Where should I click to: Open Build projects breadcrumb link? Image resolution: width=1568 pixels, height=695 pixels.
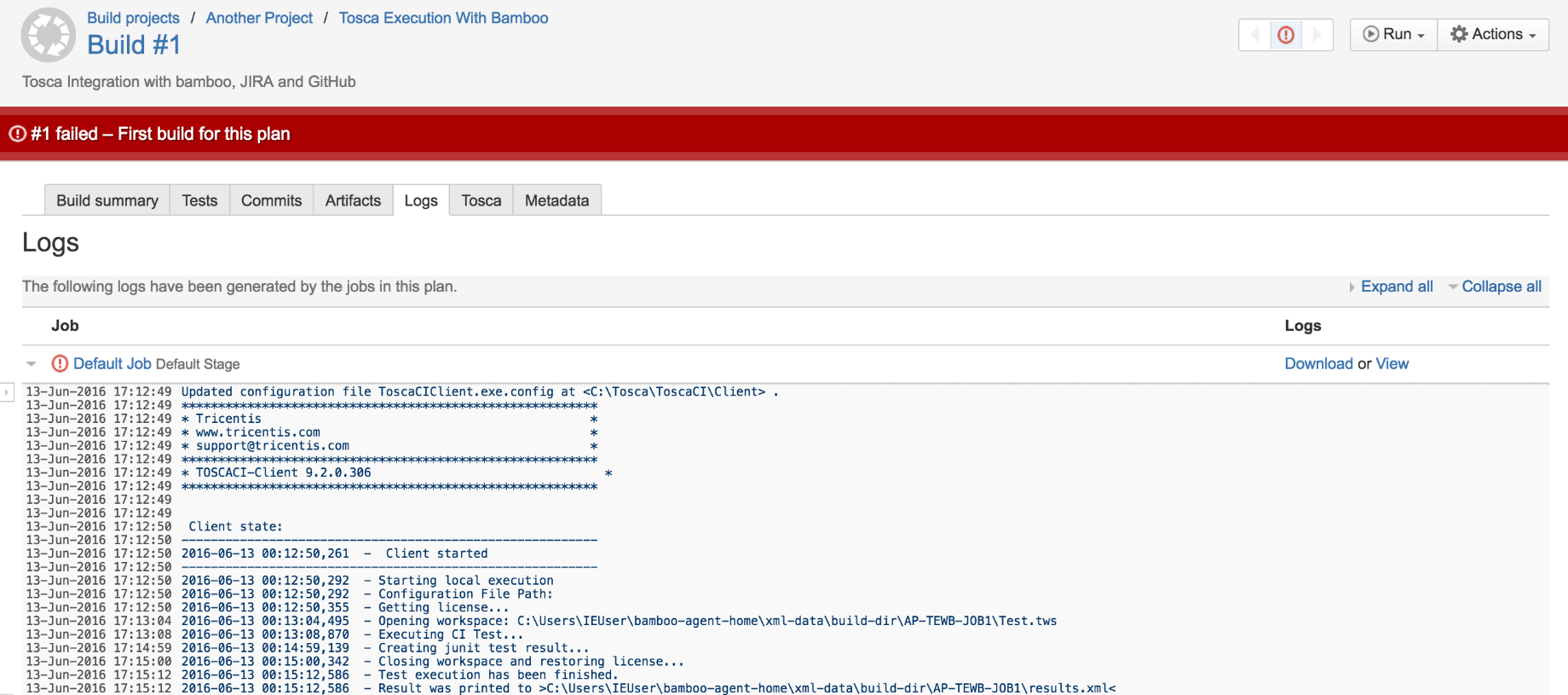133,18
